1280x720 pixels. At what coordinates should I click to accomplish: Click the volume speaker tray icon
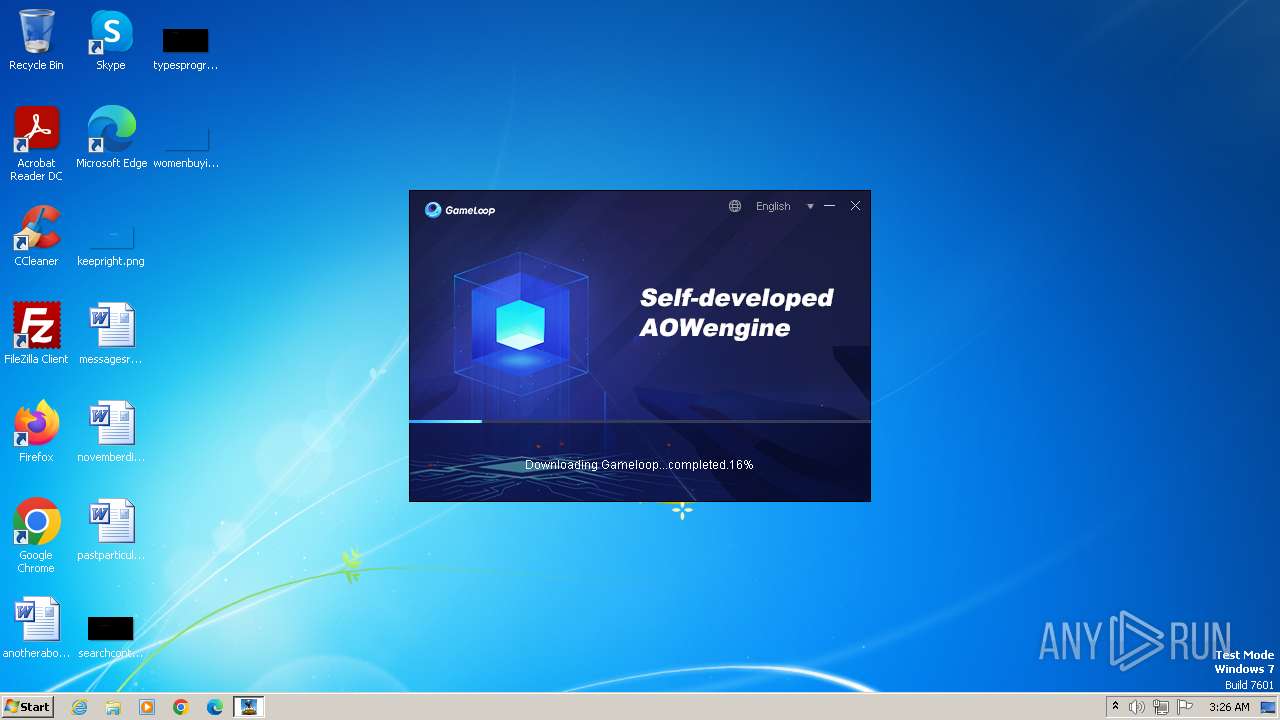coord(1137,707)
